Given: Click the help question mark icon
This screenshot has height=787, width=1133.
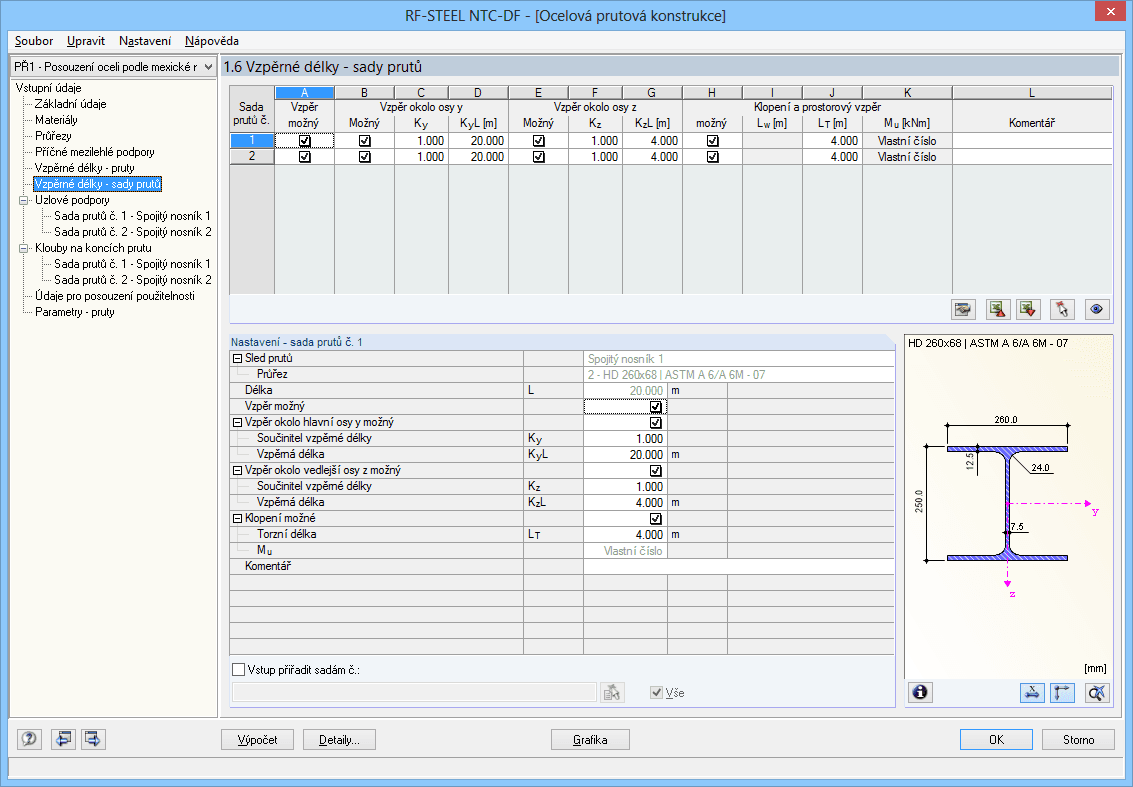Looking at the screenshot, I should pos(29,739).
